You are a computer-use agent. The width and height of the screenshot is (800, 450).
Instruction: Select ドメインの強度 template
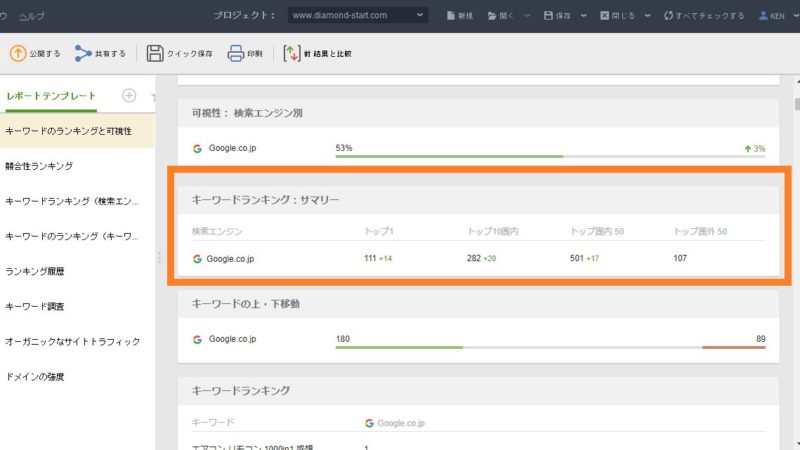pyautogui.click(x=78, y=377)
